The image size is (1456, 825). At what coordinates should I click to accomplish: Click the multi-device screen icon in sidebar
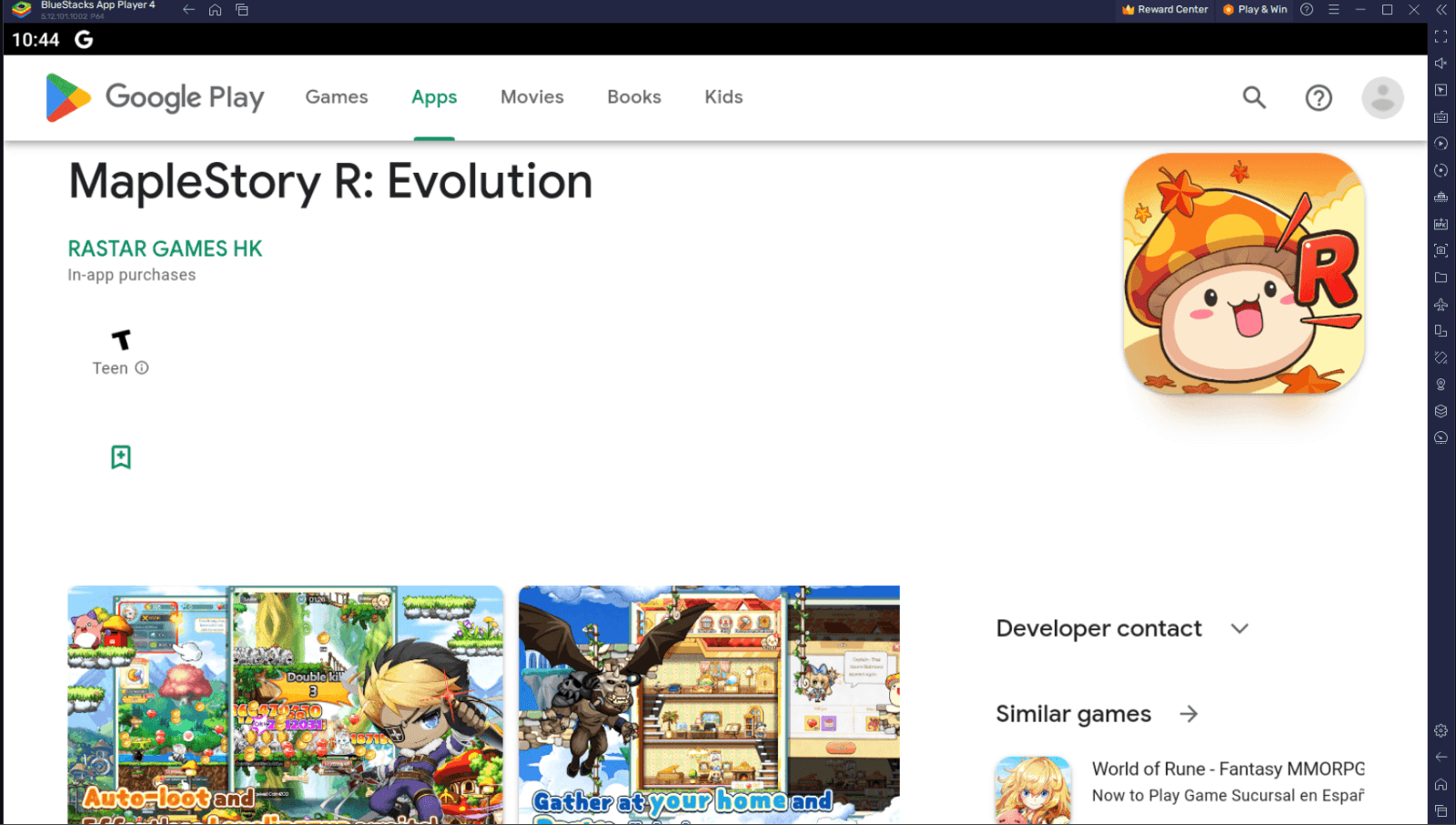1441,331
